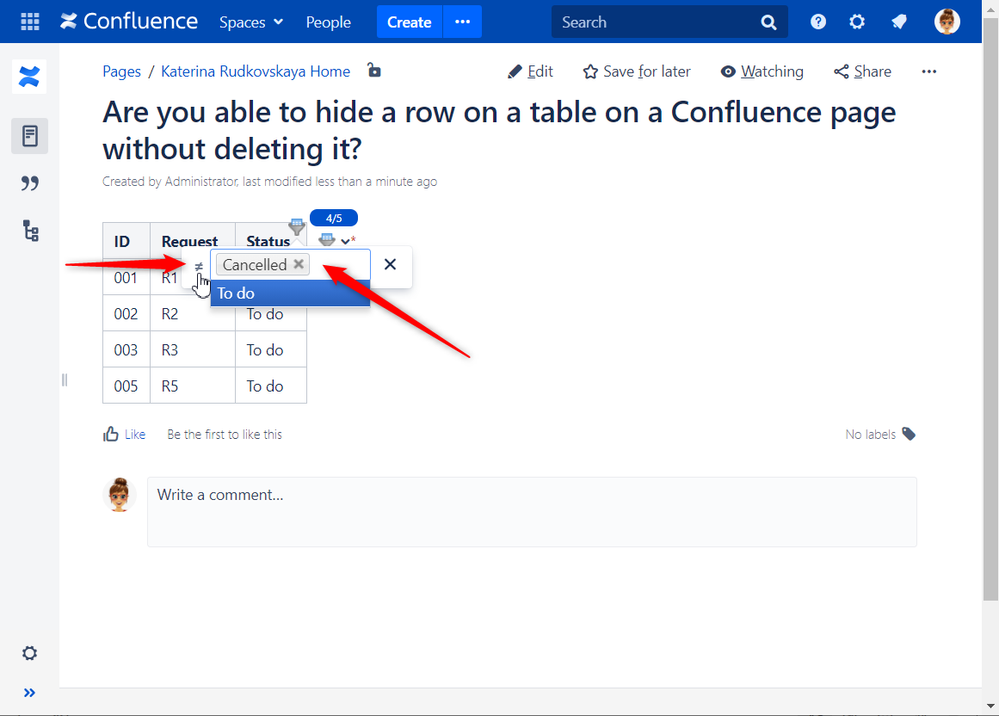Expand filter options chevron beside funnel
This screenshot has height=716, width=999.
tap(346, 241)
